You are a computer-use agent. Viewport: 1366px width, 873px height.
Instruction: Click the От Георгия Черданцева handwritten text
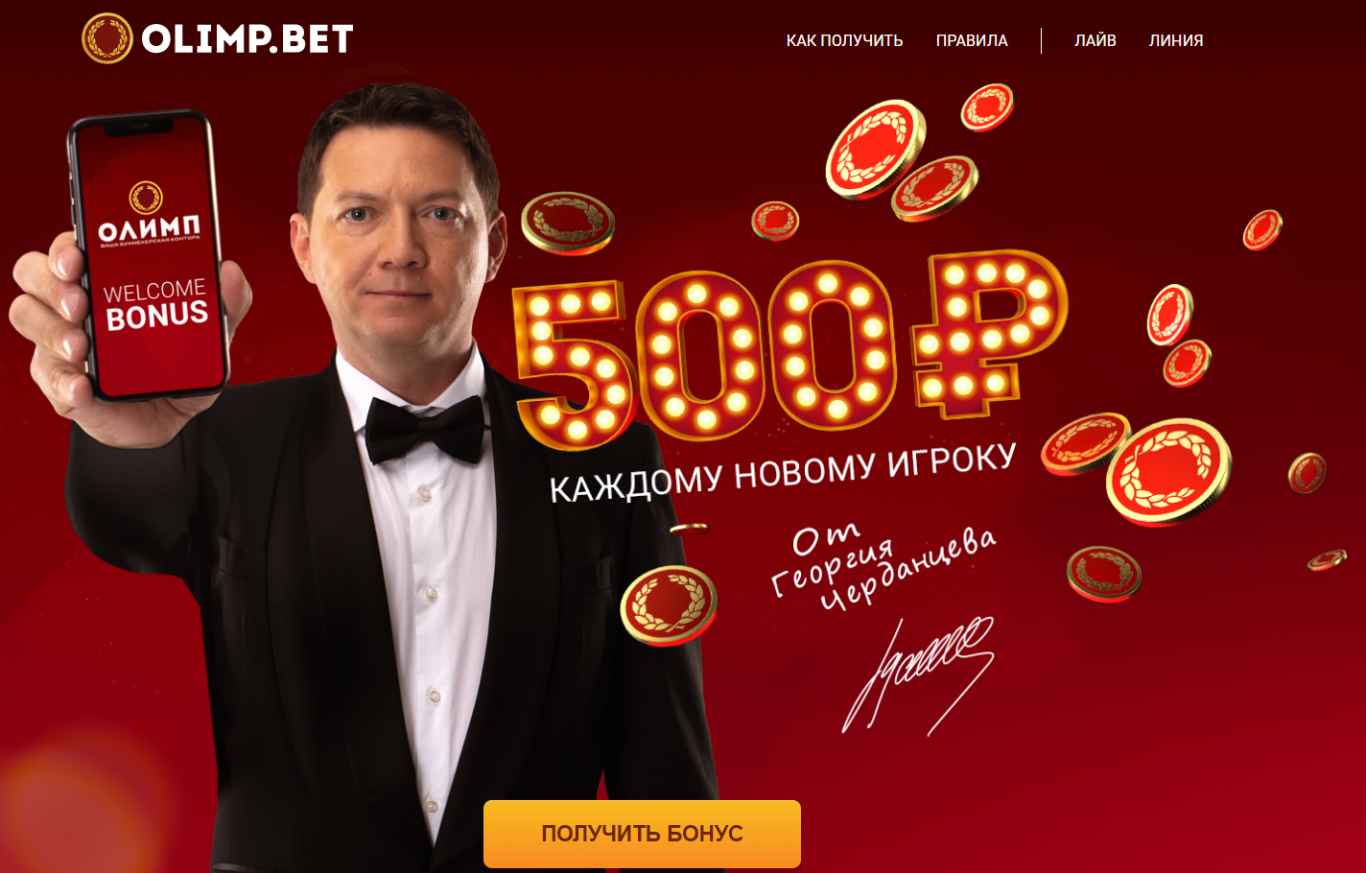(885, 568)
